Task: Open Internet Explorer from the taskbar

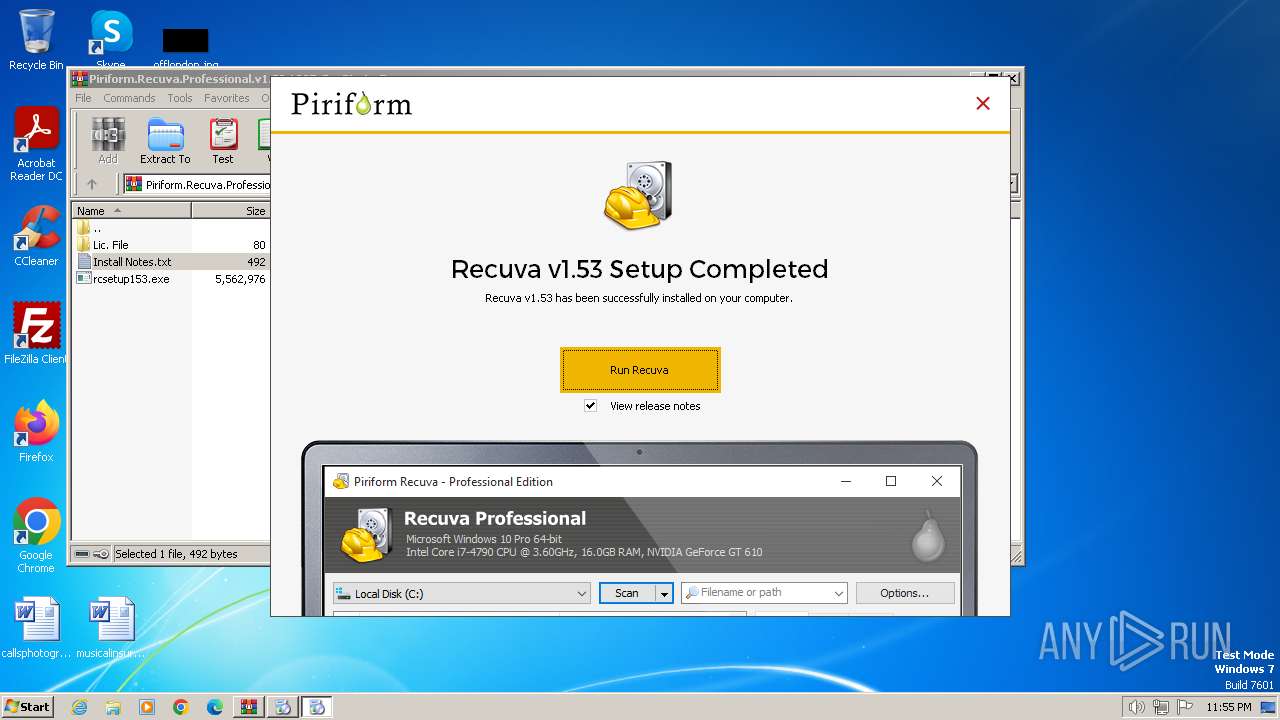Action: [x=79, y=707]
